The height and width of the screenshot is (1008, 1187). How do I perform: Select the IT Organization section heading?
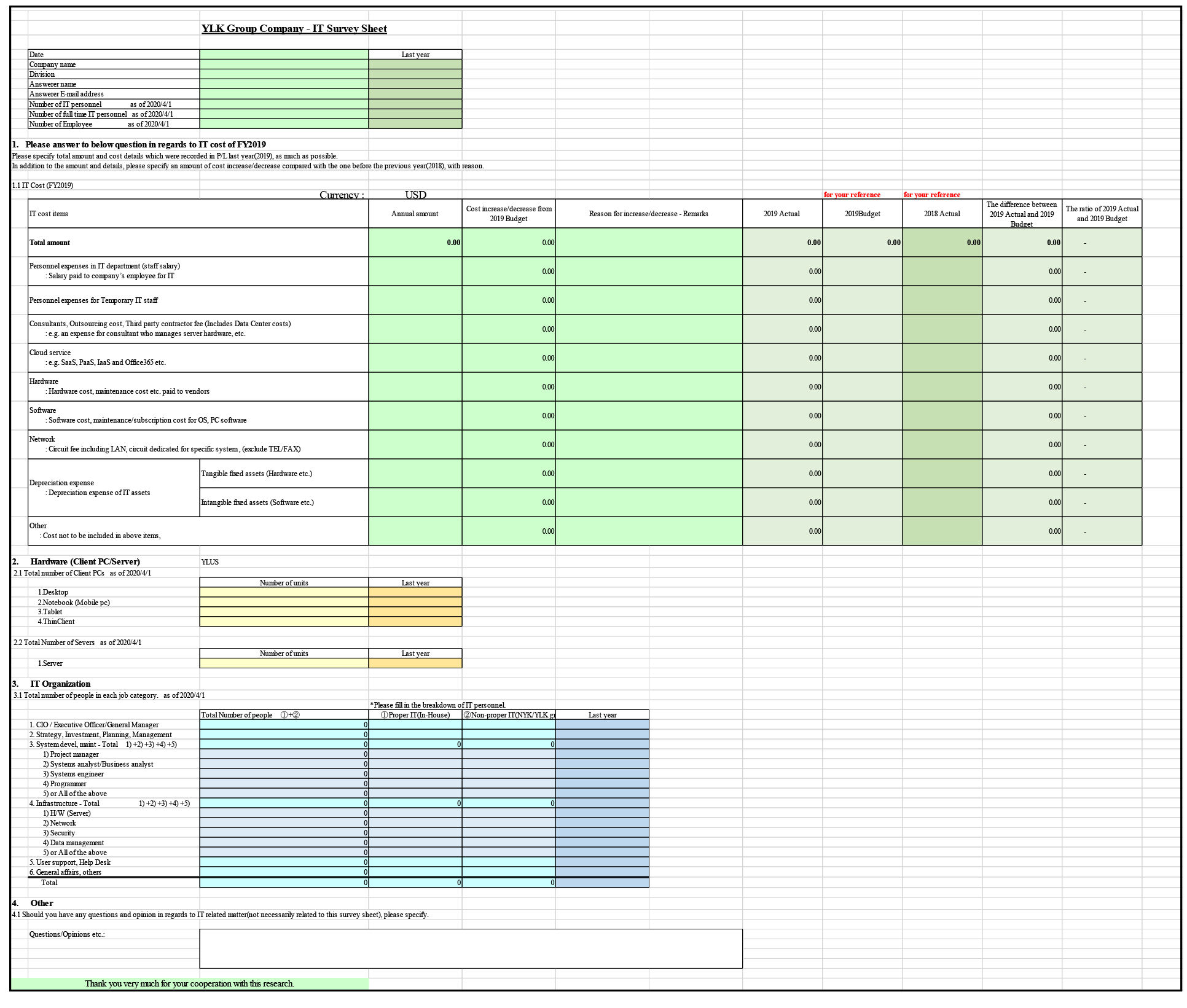(60, 684)
